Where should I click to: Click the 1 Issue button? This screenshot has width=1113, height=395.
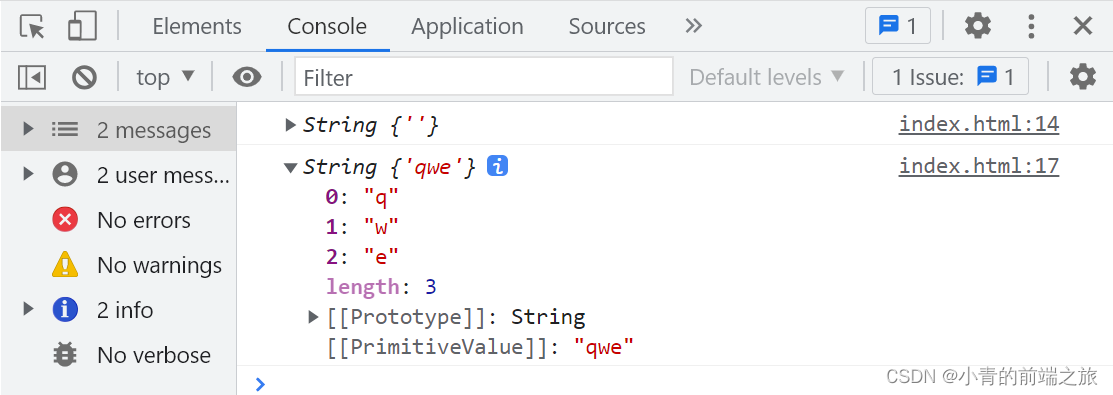[950, 77]
